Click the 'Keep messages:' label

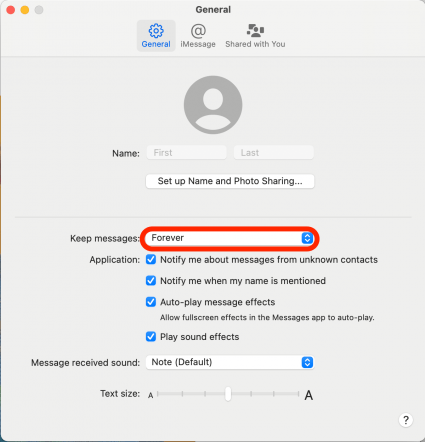(x=105, y=239)
